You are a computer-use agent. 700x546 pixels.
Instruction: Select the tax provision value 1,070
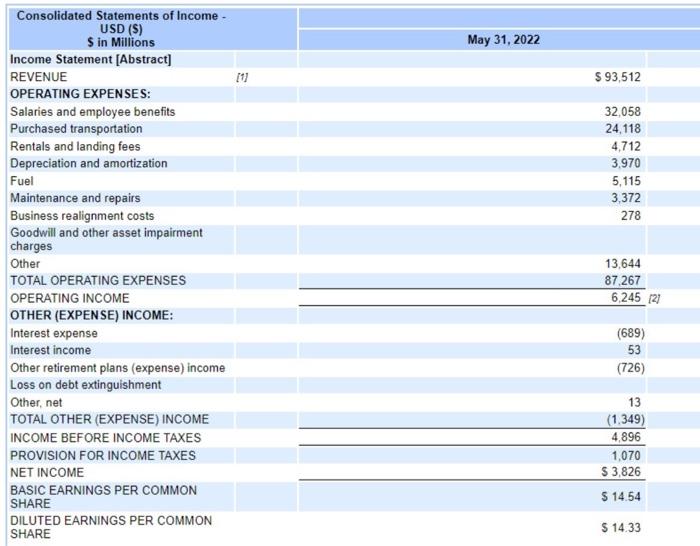tap(626, 455)
